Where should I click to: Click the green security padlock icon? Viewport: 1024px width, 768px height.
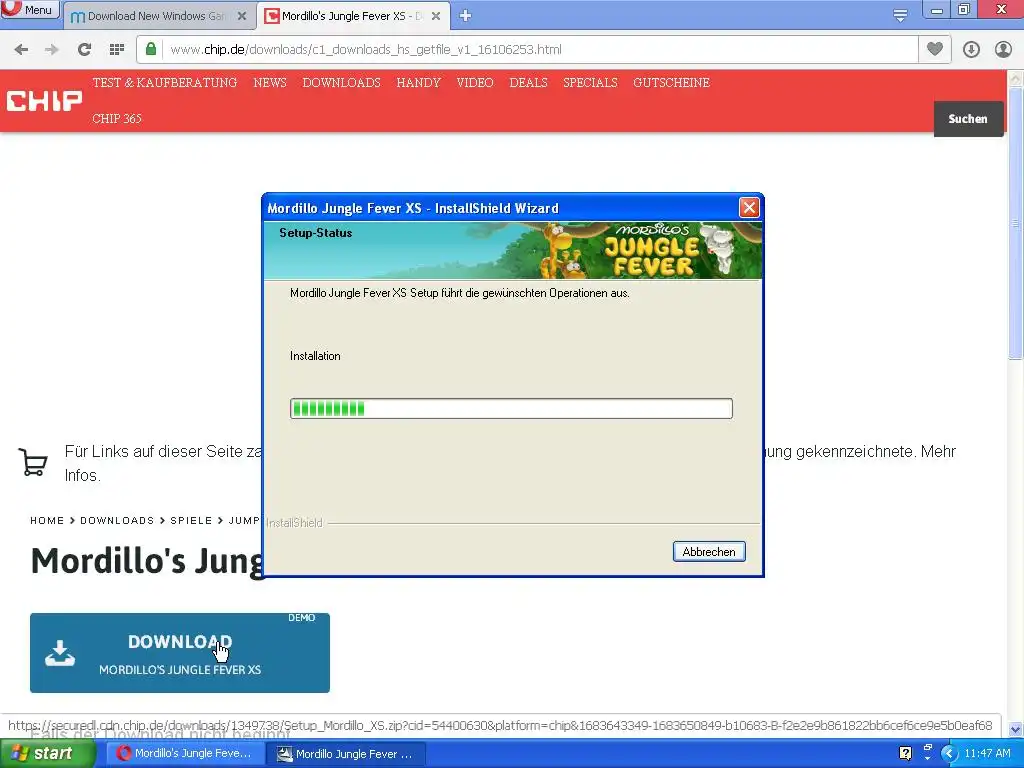[151, 50]
